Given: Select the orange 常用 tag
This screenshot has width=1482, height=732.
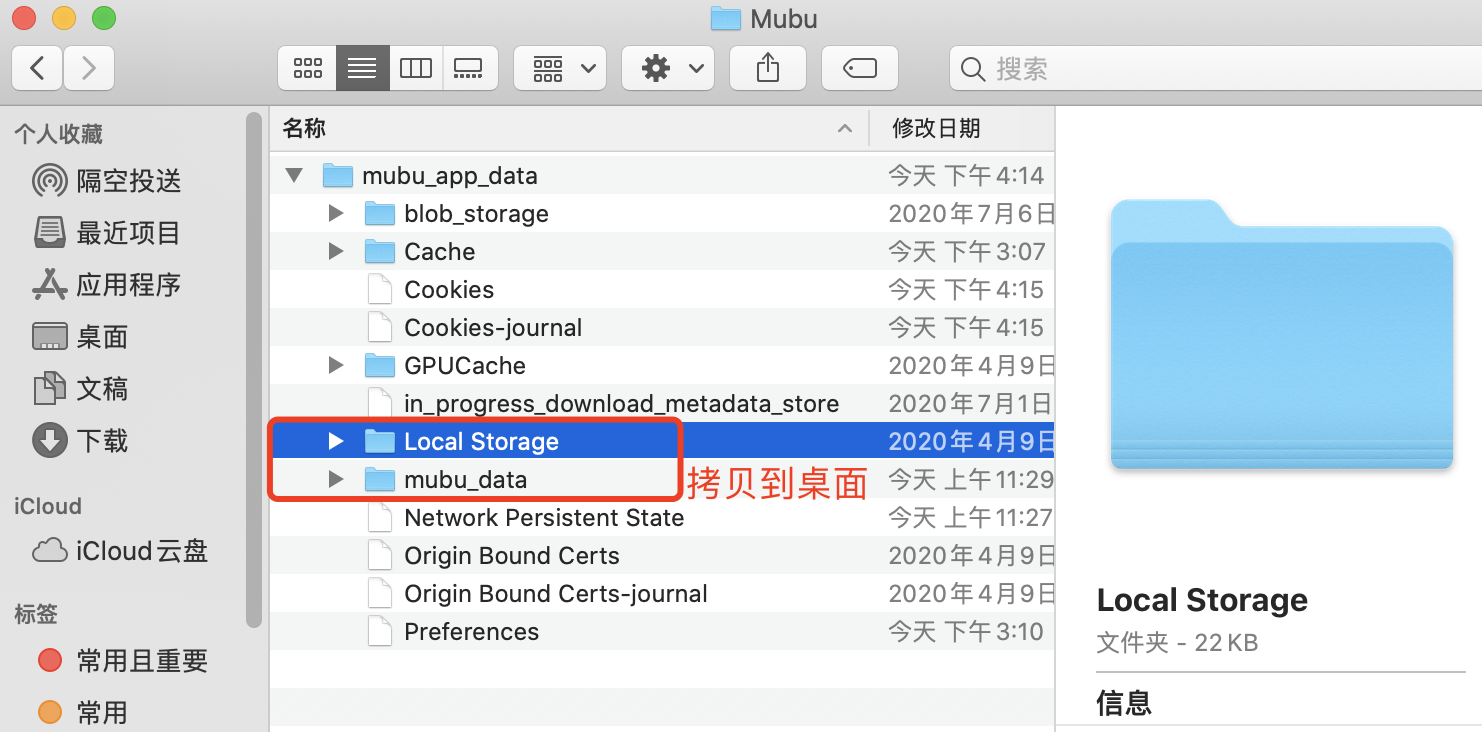Looking at the screenshot, I should point(82,713).
